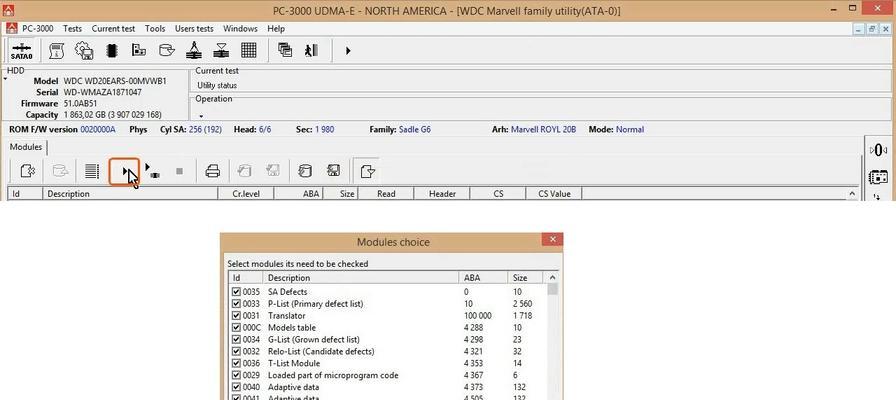
Task: Open the PC-3000 menu
Action: pyautogui.click(x=38, y=28)
